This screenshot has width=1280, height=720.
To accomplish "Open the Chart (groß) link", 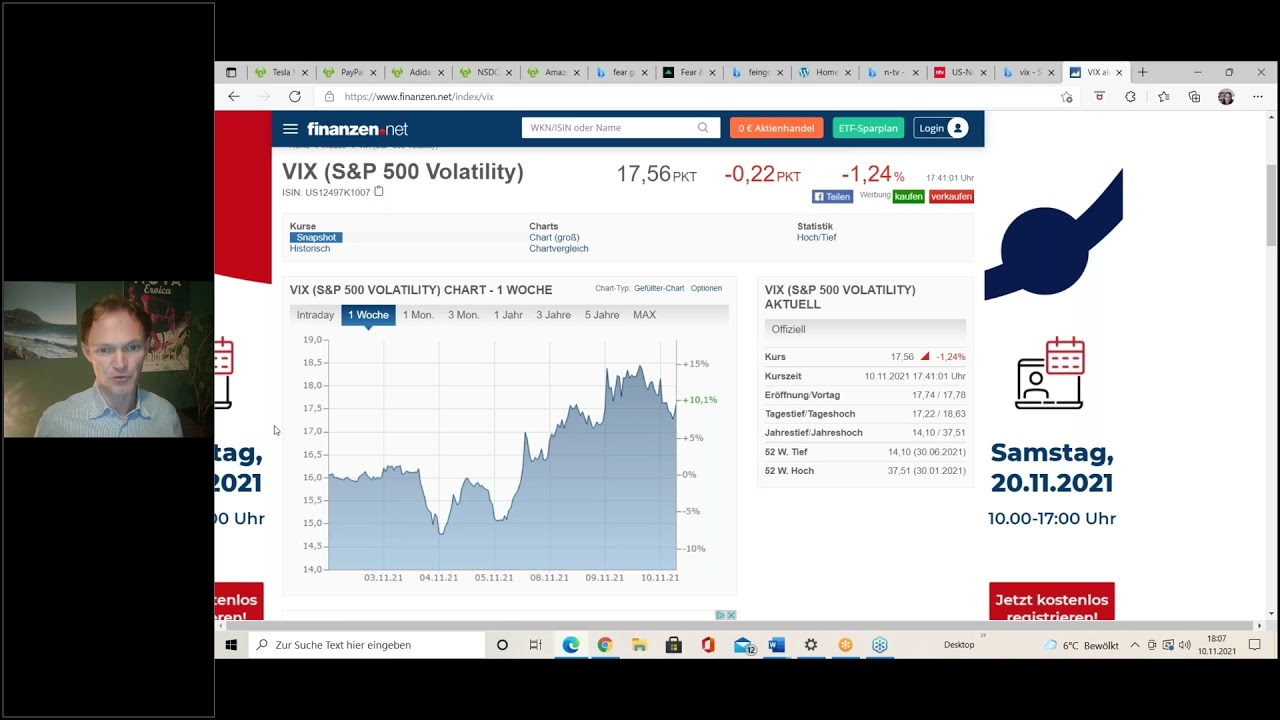I will (x=554, y=237).
